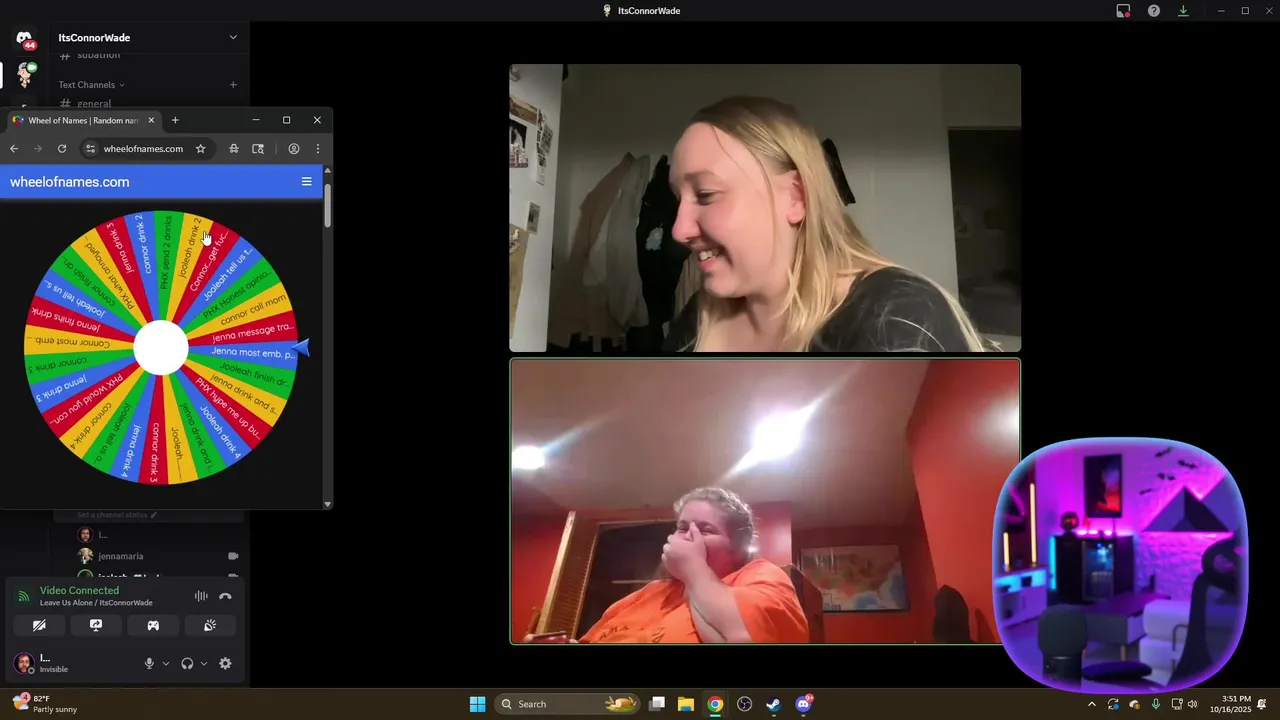This screenshot has width=1280, height=720.
Task: Go back in Chrome
Action: [14, 149]
